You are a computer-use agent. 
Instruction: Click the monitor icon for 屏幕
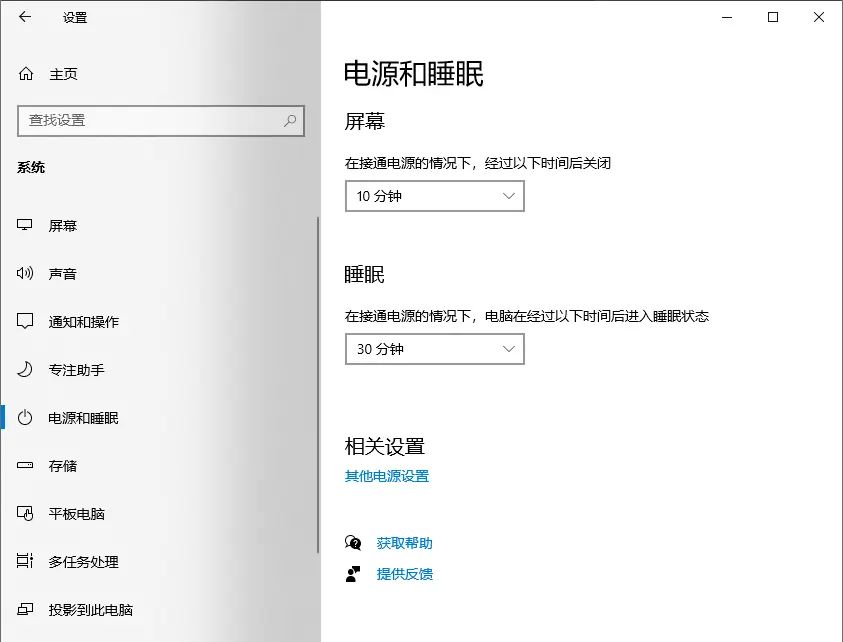point(25,225)
